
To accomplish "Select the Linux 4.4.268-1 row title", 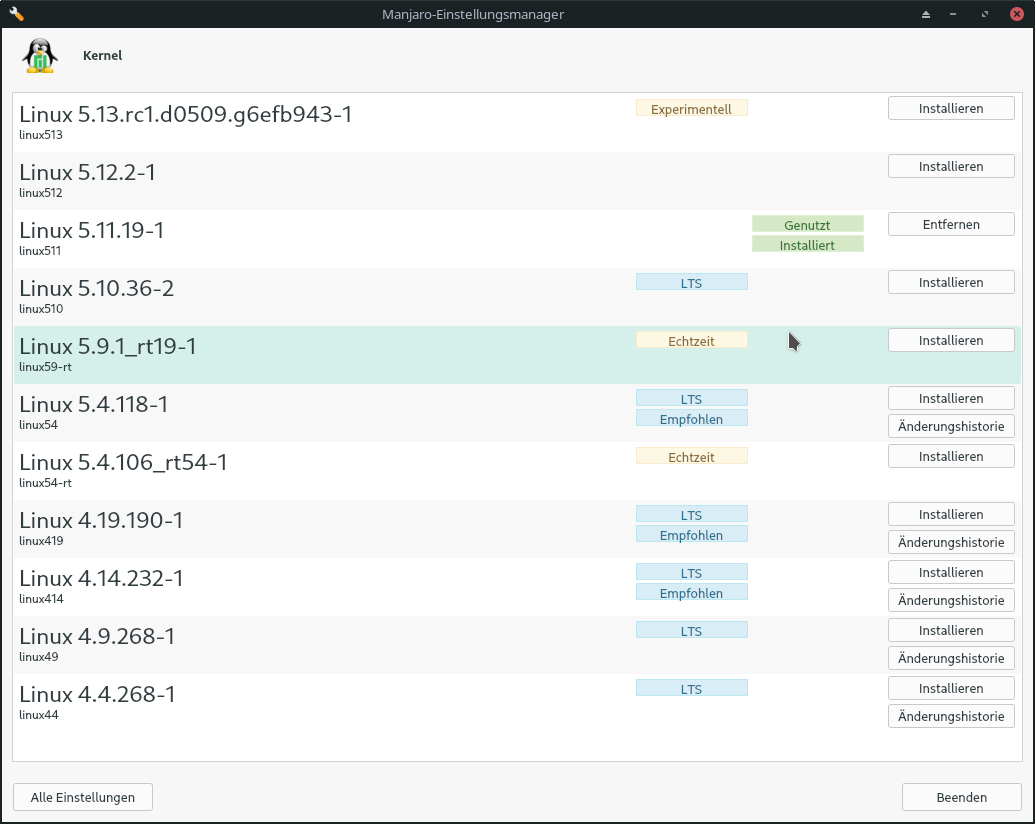I will pyautogui.click(x=97, y=695).
